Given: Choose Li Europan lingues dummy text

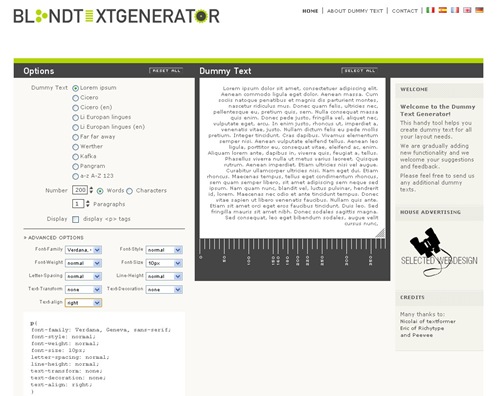Looking at the screenshot, I should click(x=76, y=118).
